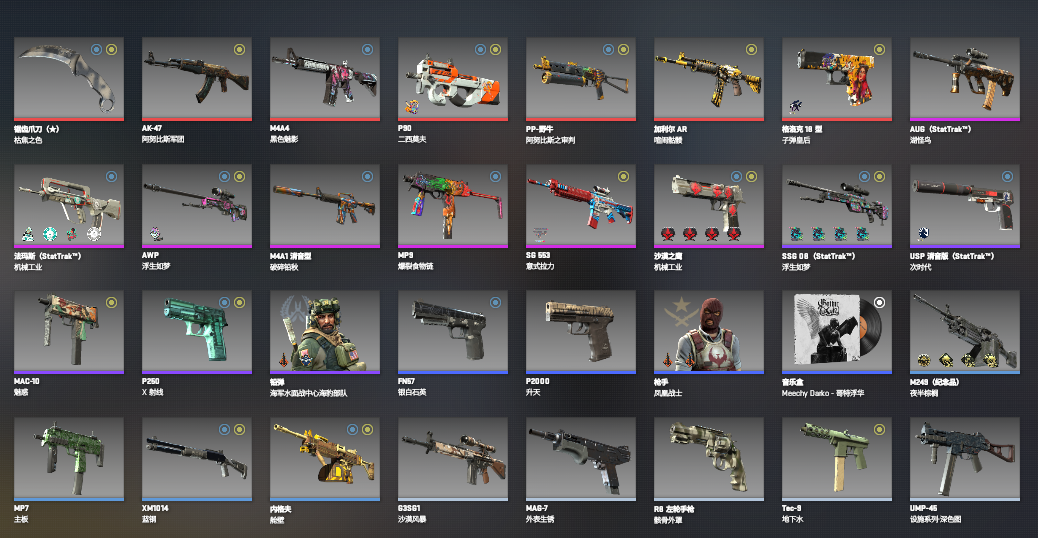Click the yellow T-side icon on SG 553

coord(624,177)
